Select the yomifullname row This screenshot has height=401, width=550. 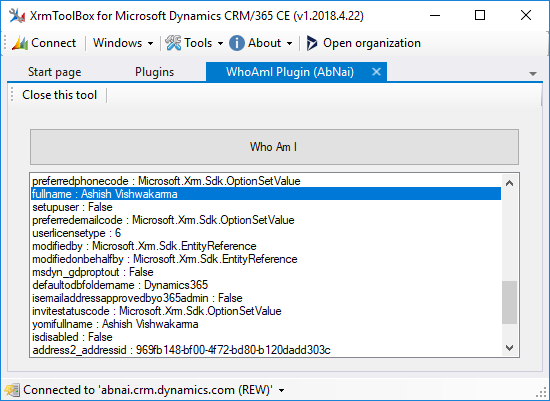(x=266, y=324)
